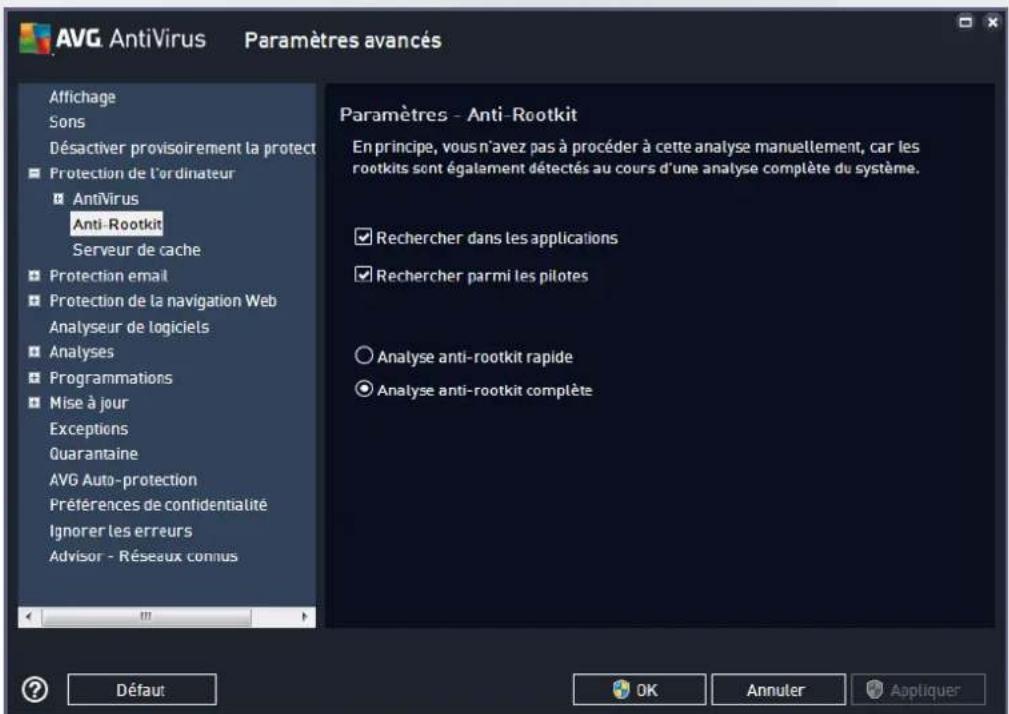The height and width of the screenshot is (714, 1009).
Task: Click the sidebar scroll right arrow
Action: tap(305, 617)
